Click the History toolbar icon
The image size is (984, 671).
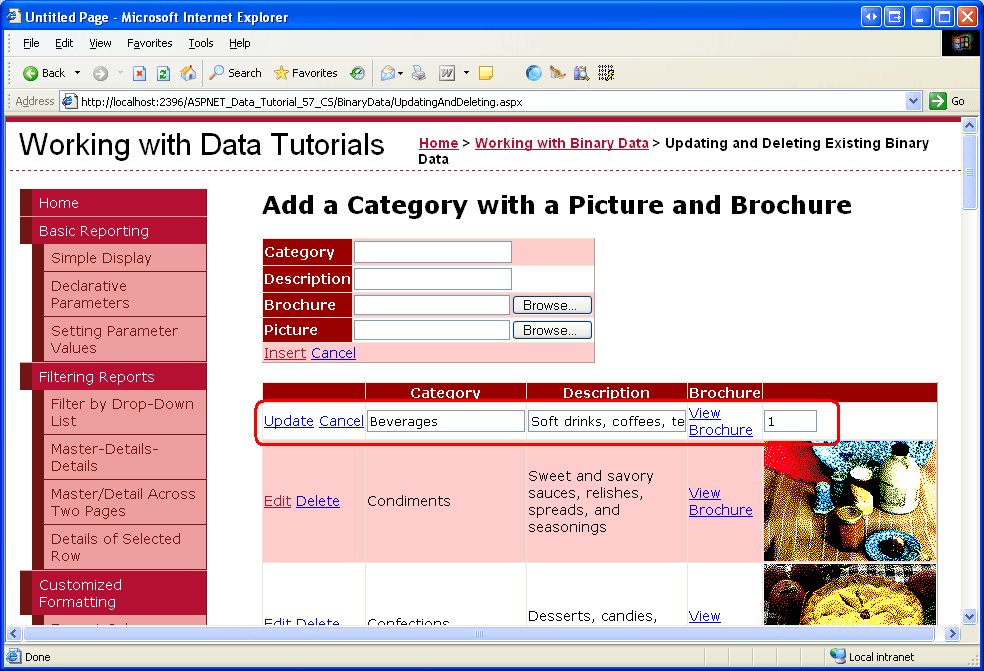tap(358, 73)
